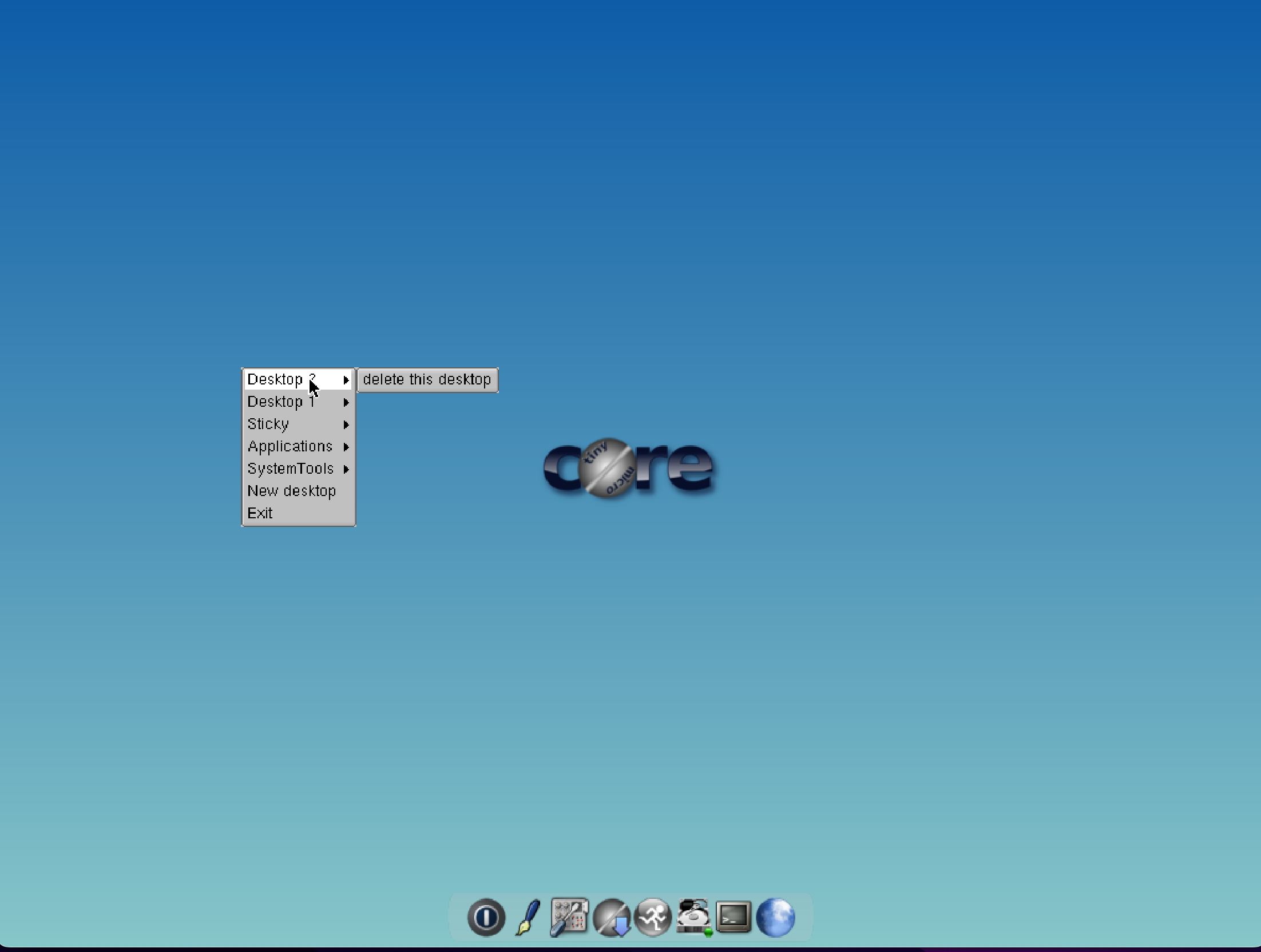Open the web browser globe icon
The height and width of the screenshot is (952, 1261).
click(x=776, y=918)
